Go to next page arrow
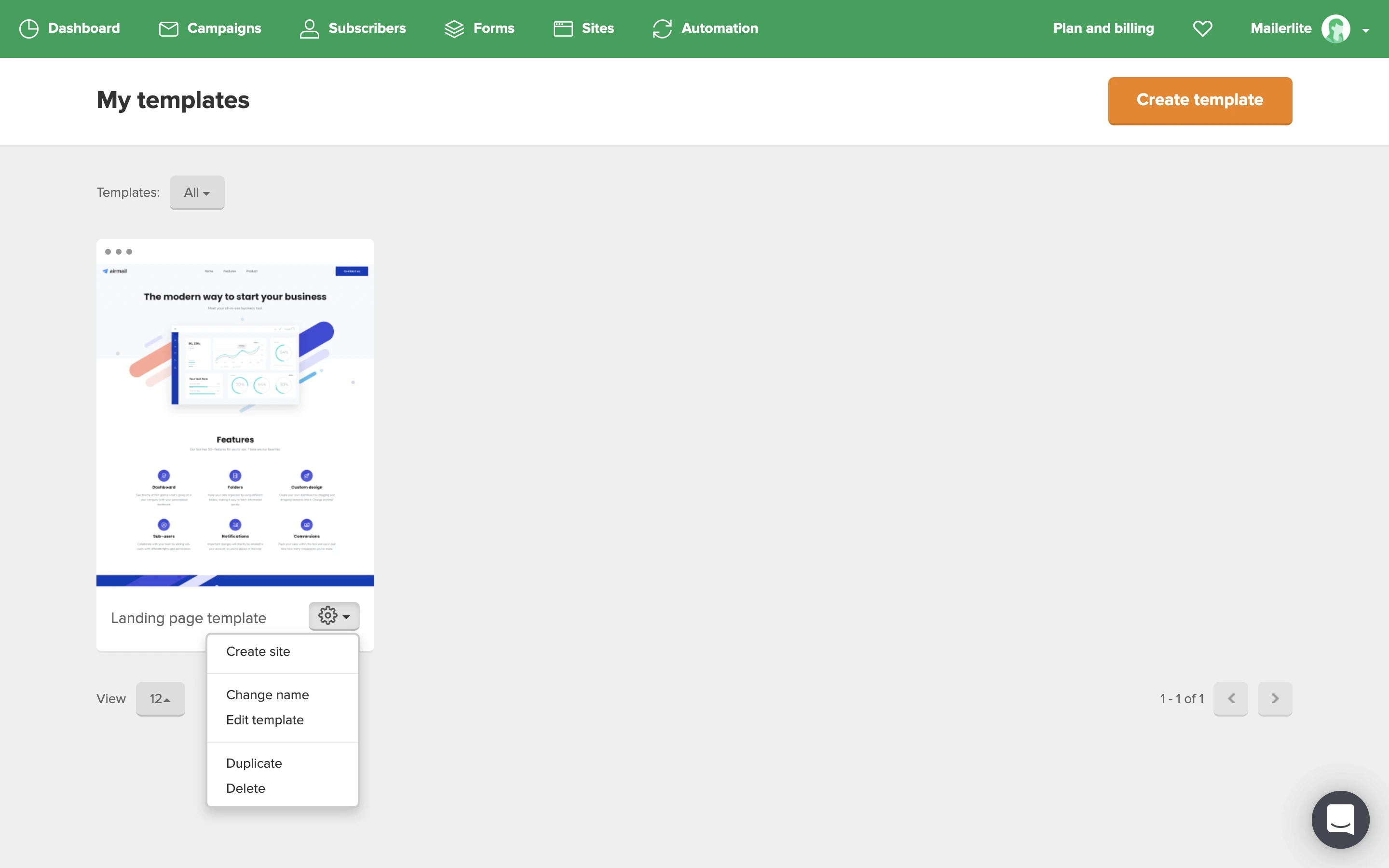 [x=1275, y=698]
